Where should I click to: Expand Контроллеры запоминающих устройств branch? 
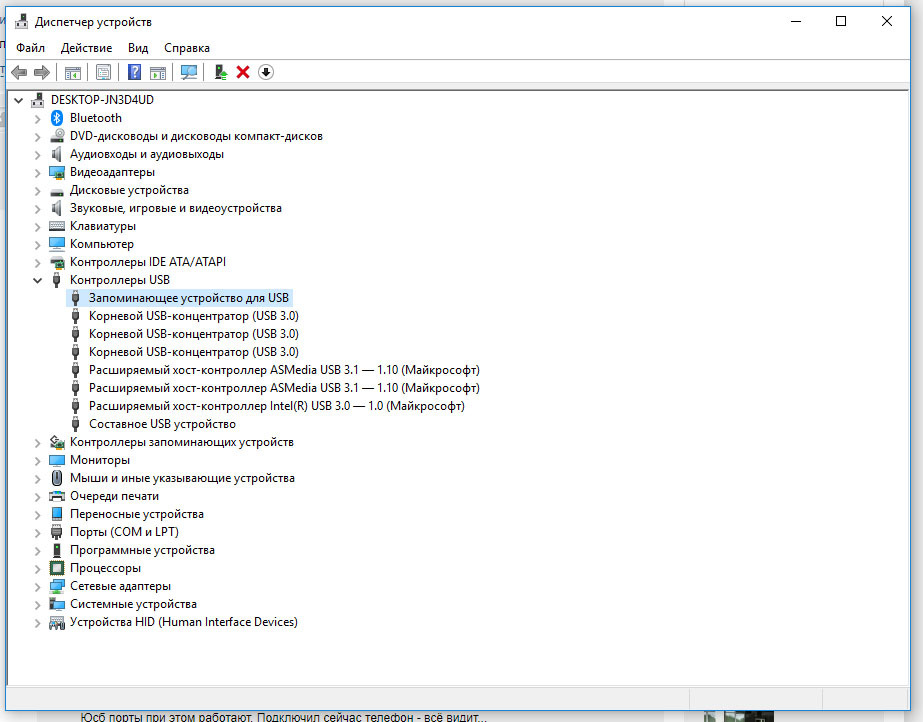pos(38,442)
